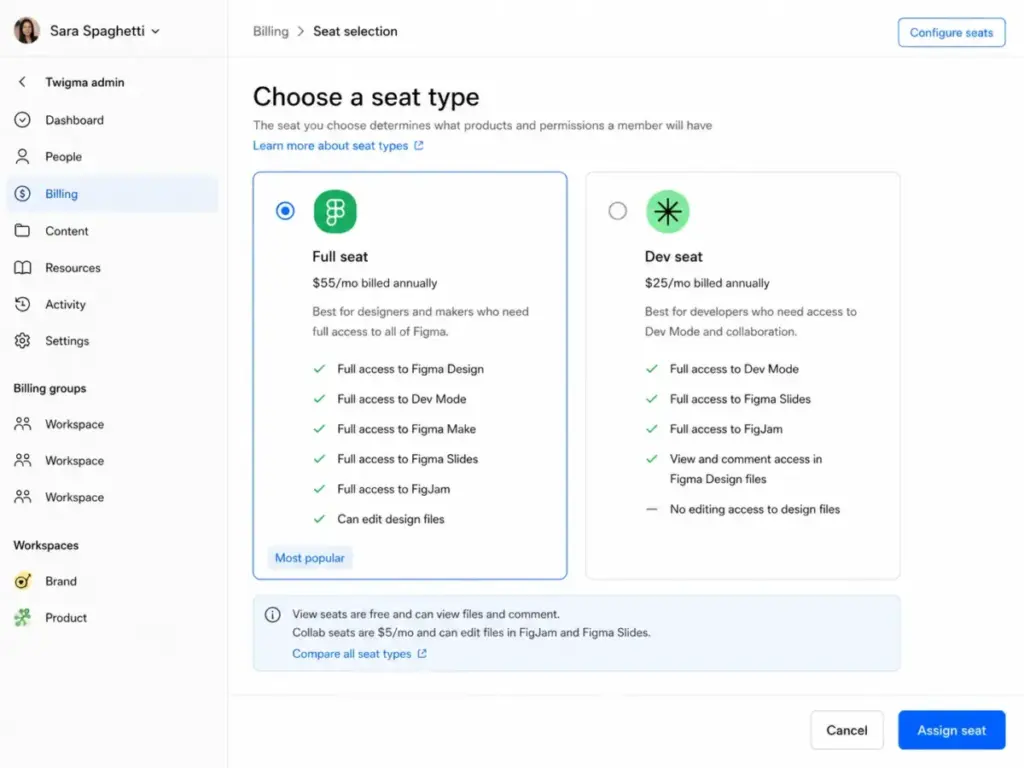
Task: Click the Seat selection breadcrumb
Action: 355,31
